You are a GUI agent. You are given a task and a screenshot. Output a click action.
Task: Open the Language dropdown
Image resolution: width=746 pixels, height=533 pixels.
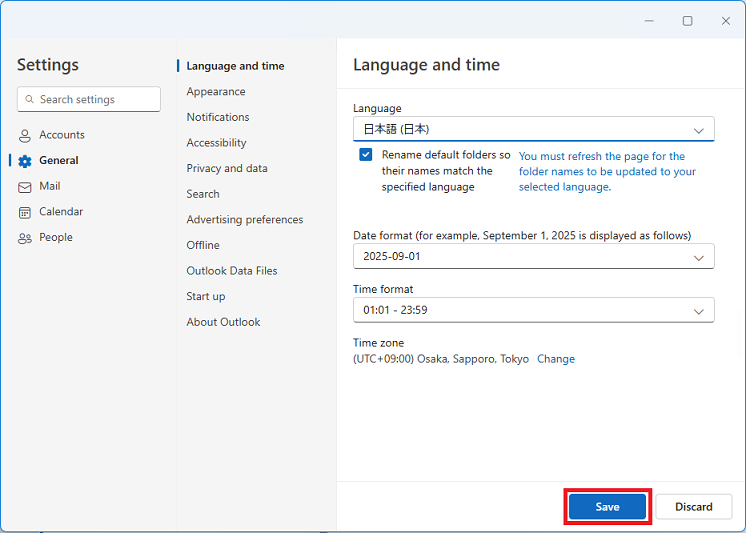(533, 129)
